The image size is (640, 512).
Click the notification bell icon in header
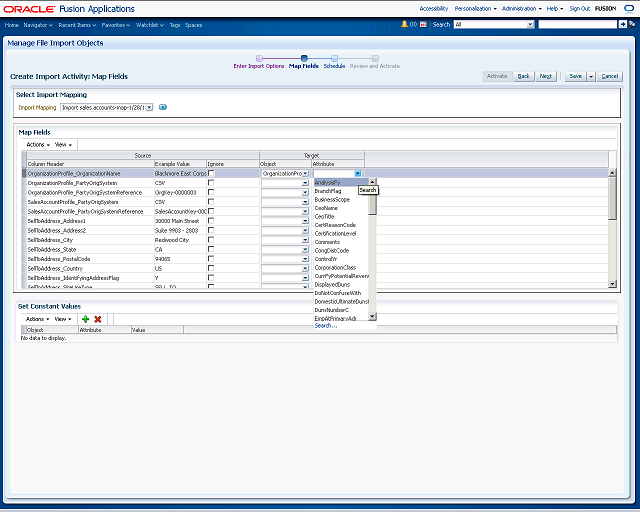point(405,23)
